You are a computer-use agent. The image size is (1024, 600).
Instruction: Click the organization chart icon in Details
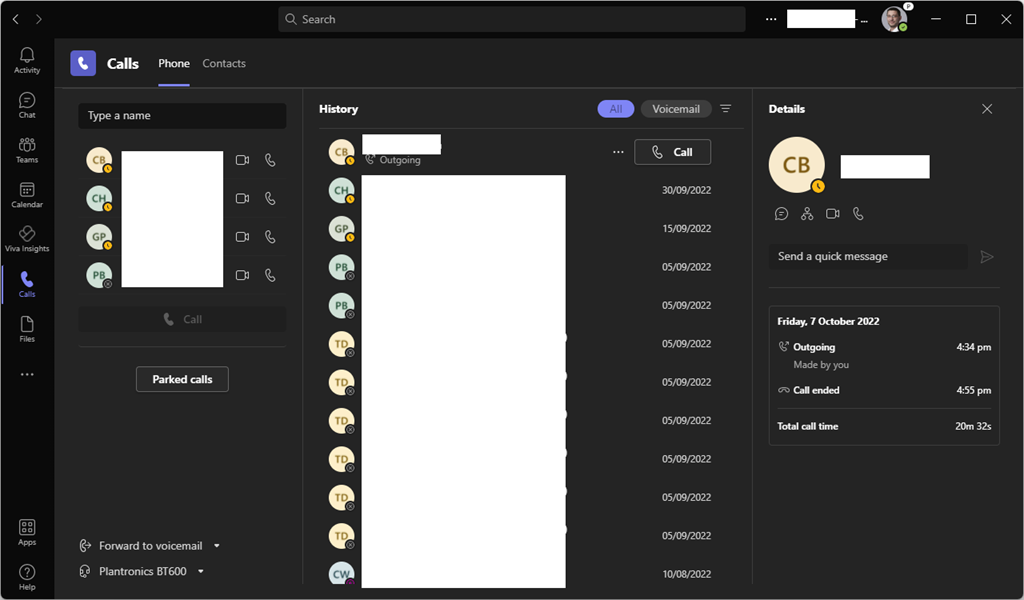tap(807, 214)
